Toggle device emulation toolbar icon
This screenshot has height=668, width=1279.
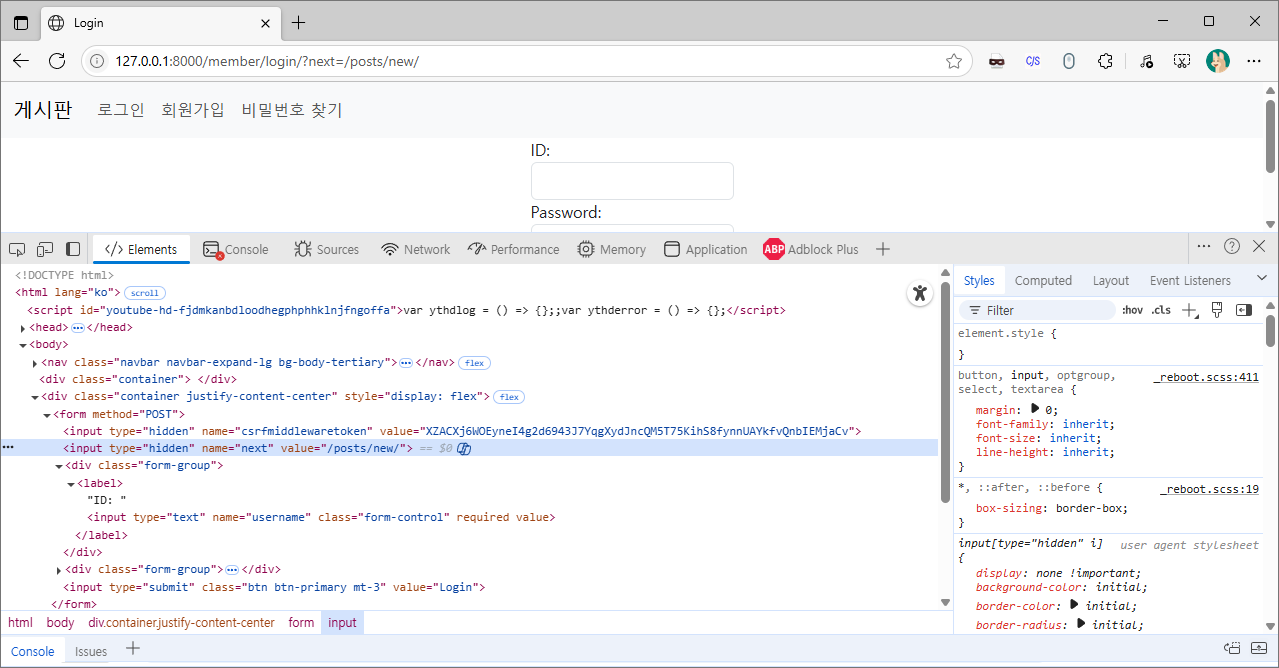coord(45,249)
